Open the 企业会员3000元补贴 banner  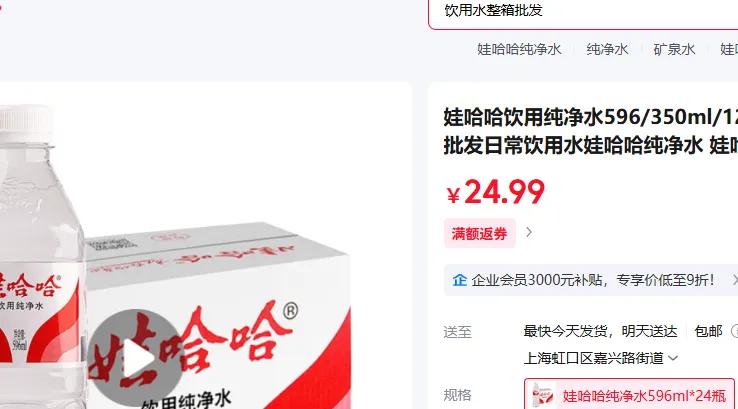tap(591, 280)
